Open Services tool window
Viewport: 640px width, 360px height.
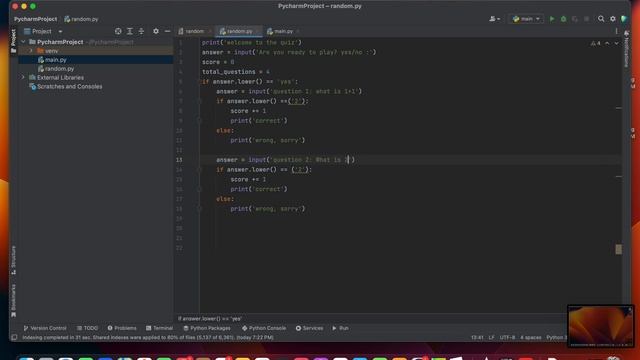[309, 328]
